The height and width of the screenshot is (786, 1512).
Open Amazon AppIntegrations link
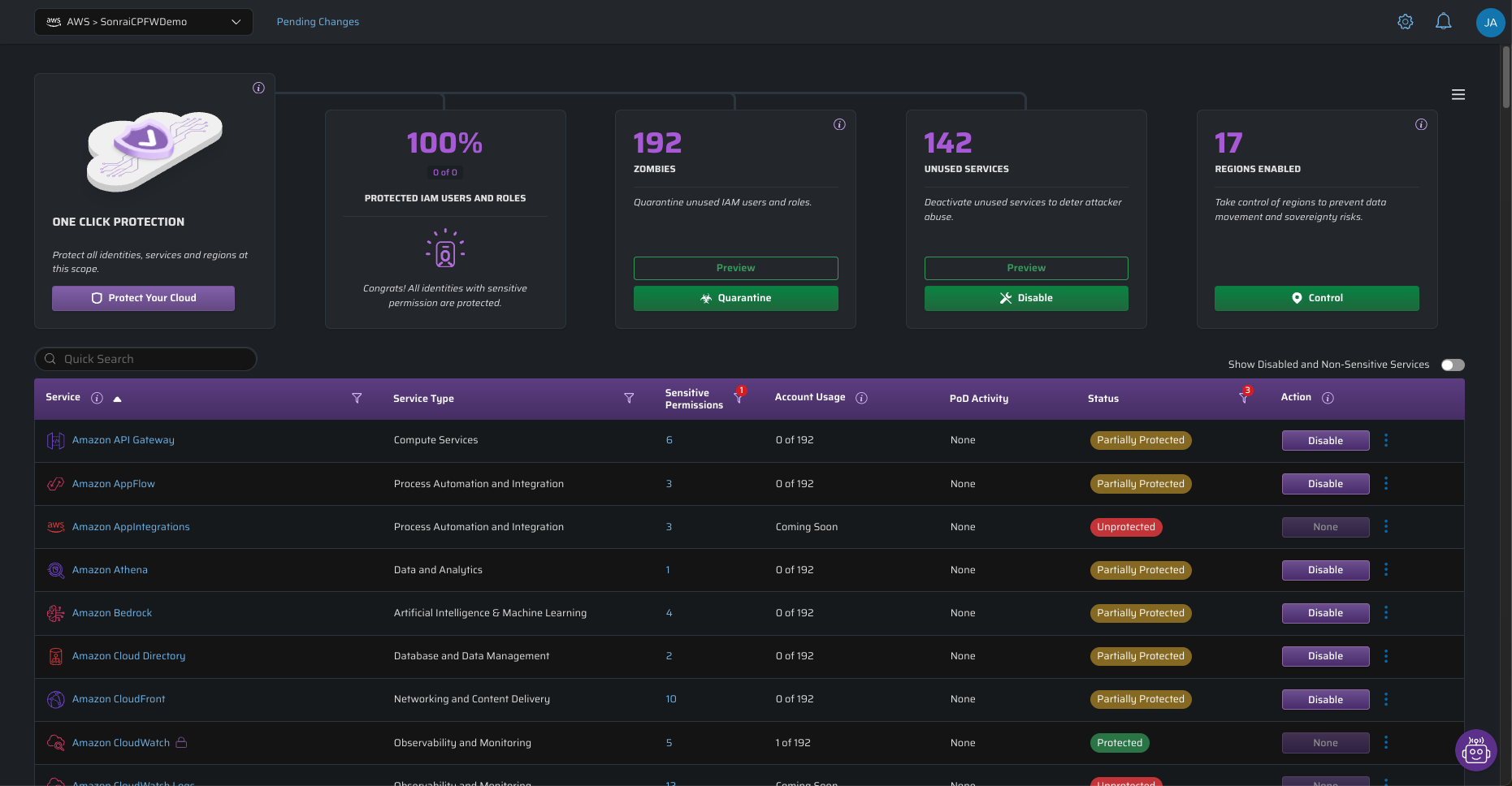tap(131, 527)
